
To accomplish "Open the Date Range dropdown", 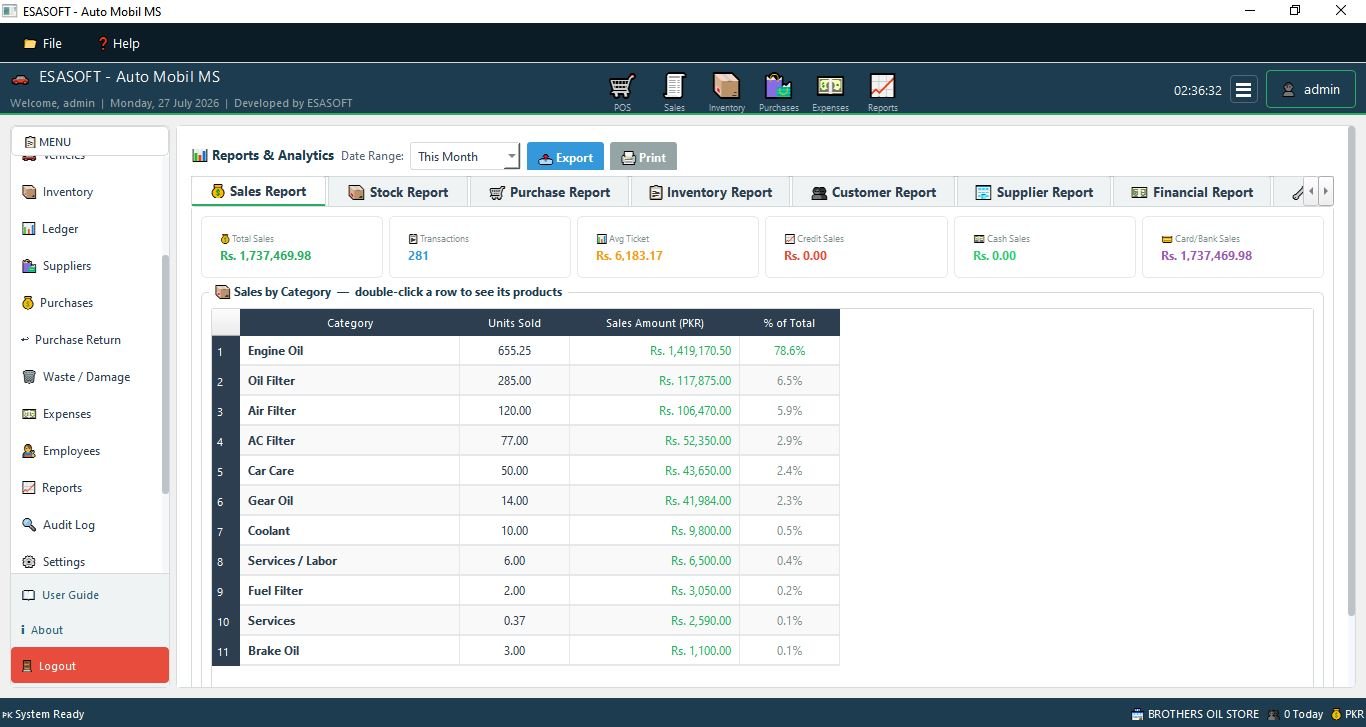I will coord(465,156).
